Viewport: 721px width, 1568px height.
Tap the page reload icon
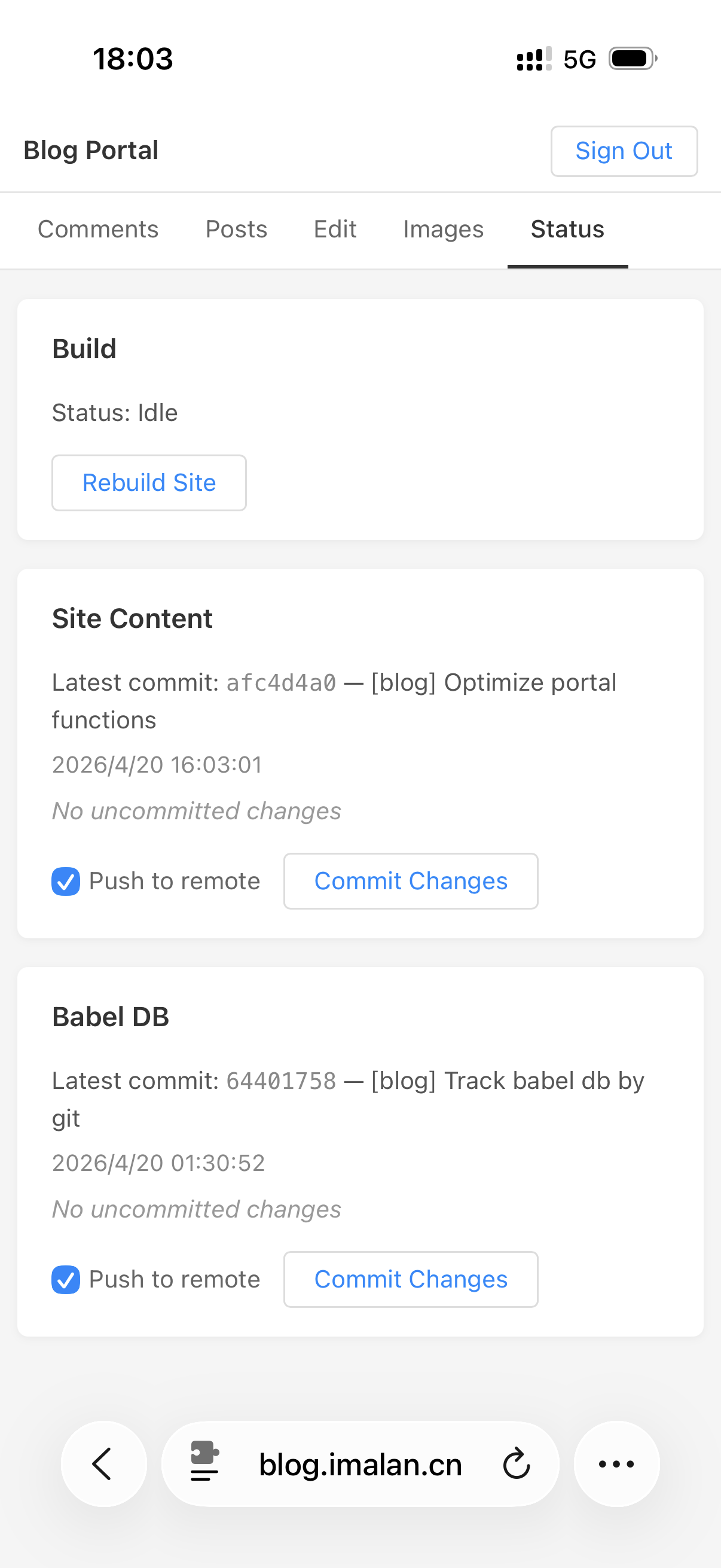pyautogui.click(x=517, y=1464)
